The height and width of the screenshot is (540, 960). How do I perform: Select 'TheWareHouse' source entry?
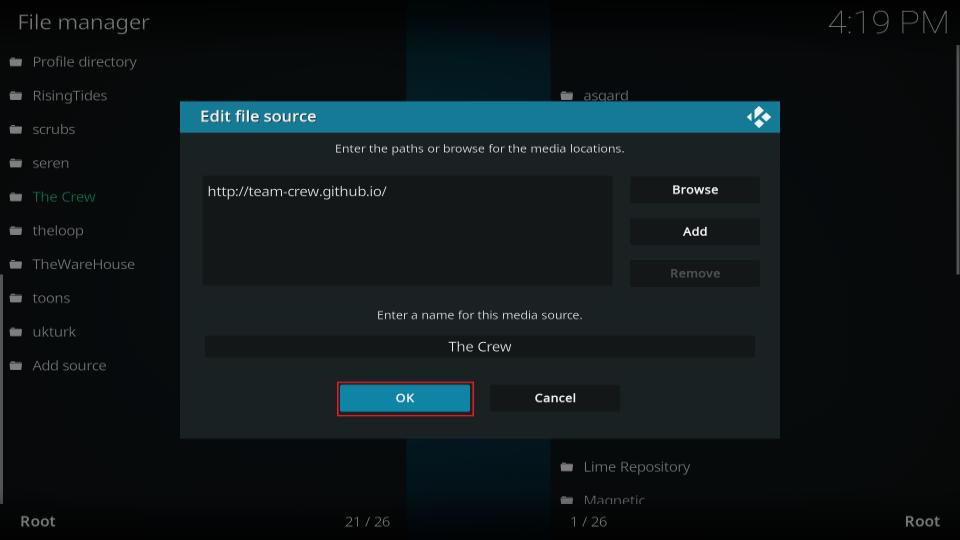click(x=84, y=264)
